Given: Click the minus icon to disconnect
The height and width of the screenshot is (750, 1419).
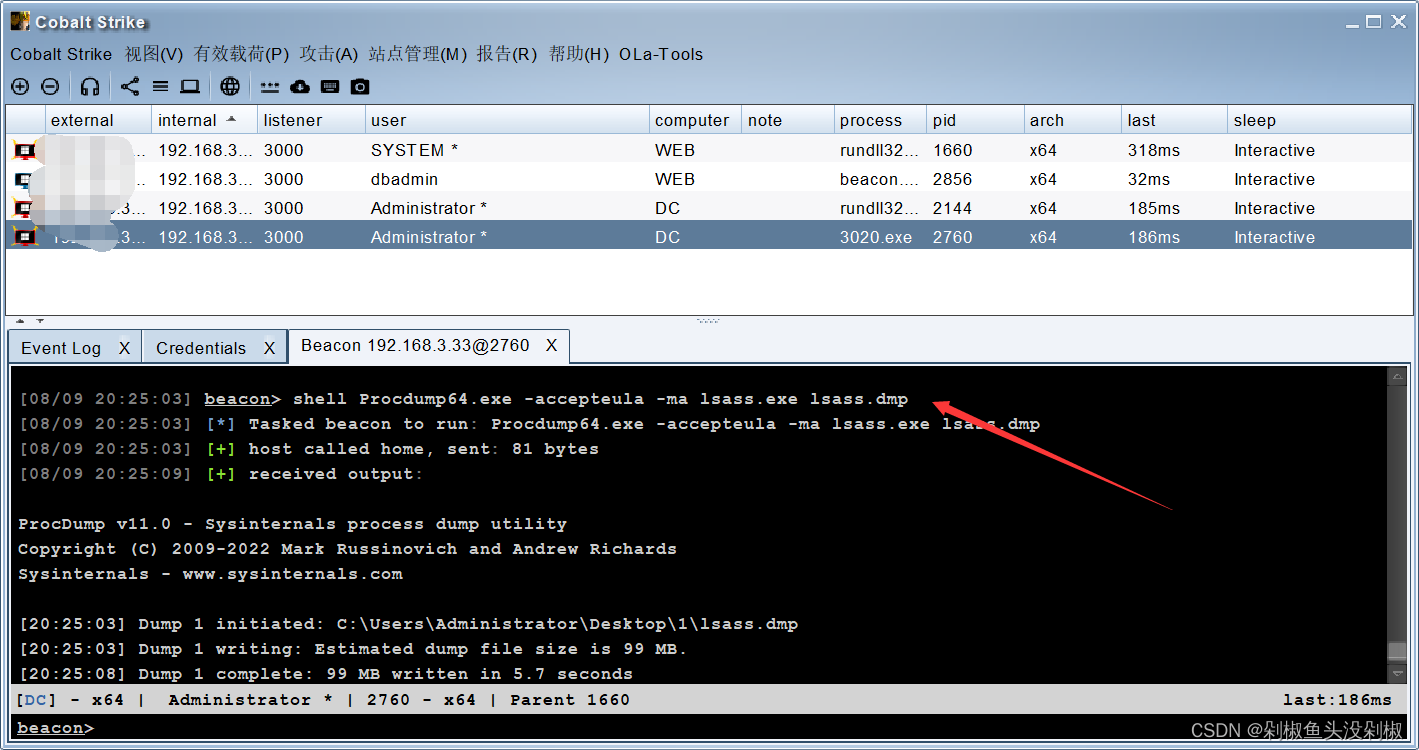Looking at the screenshot, I should point(50,87).
